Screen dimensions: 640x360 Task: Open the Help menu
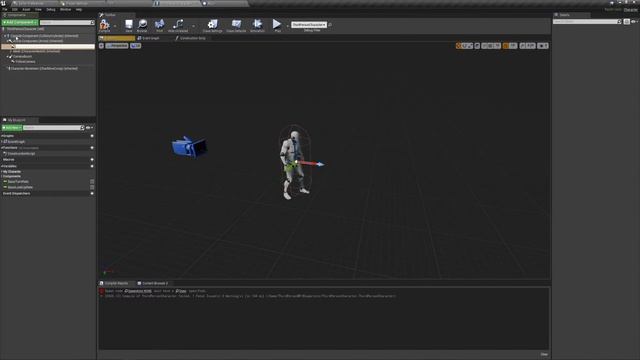79,9
